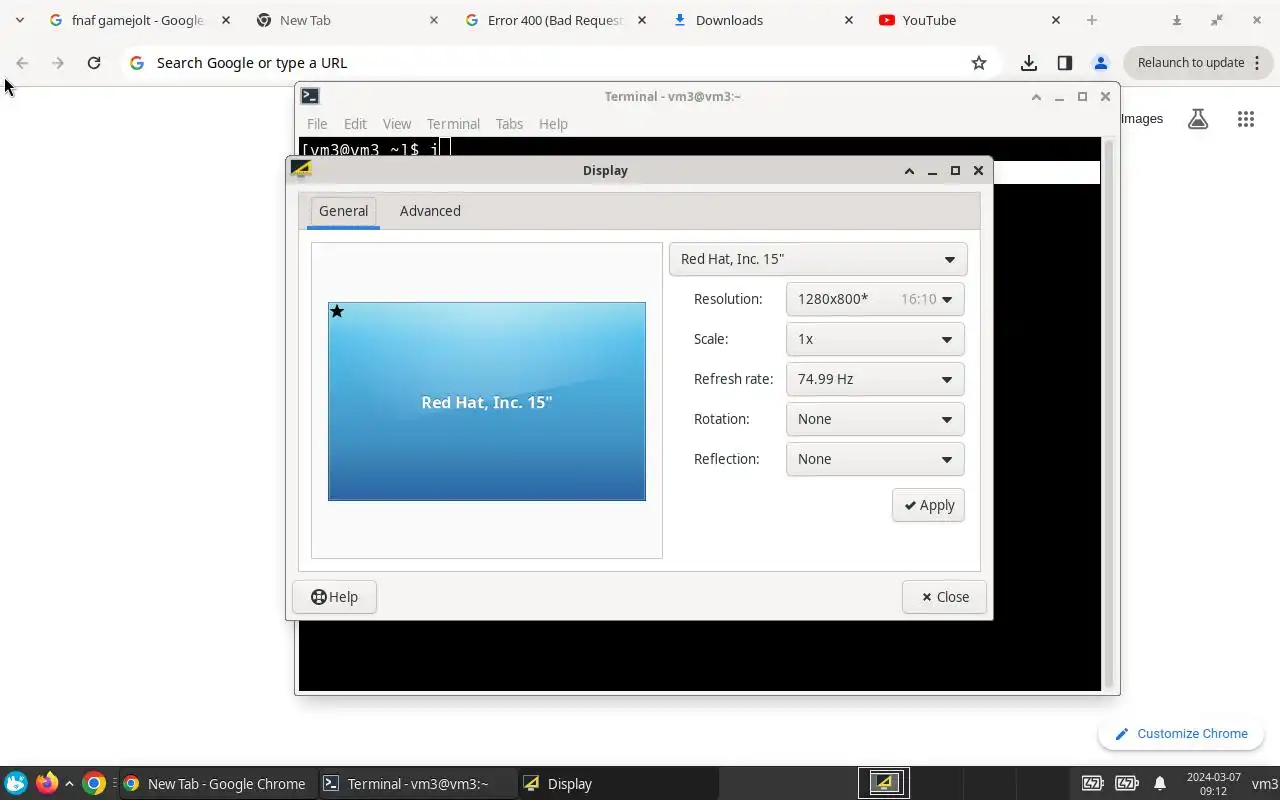
Task: Open the Reflection dropdown
Action: click(875, 459)
